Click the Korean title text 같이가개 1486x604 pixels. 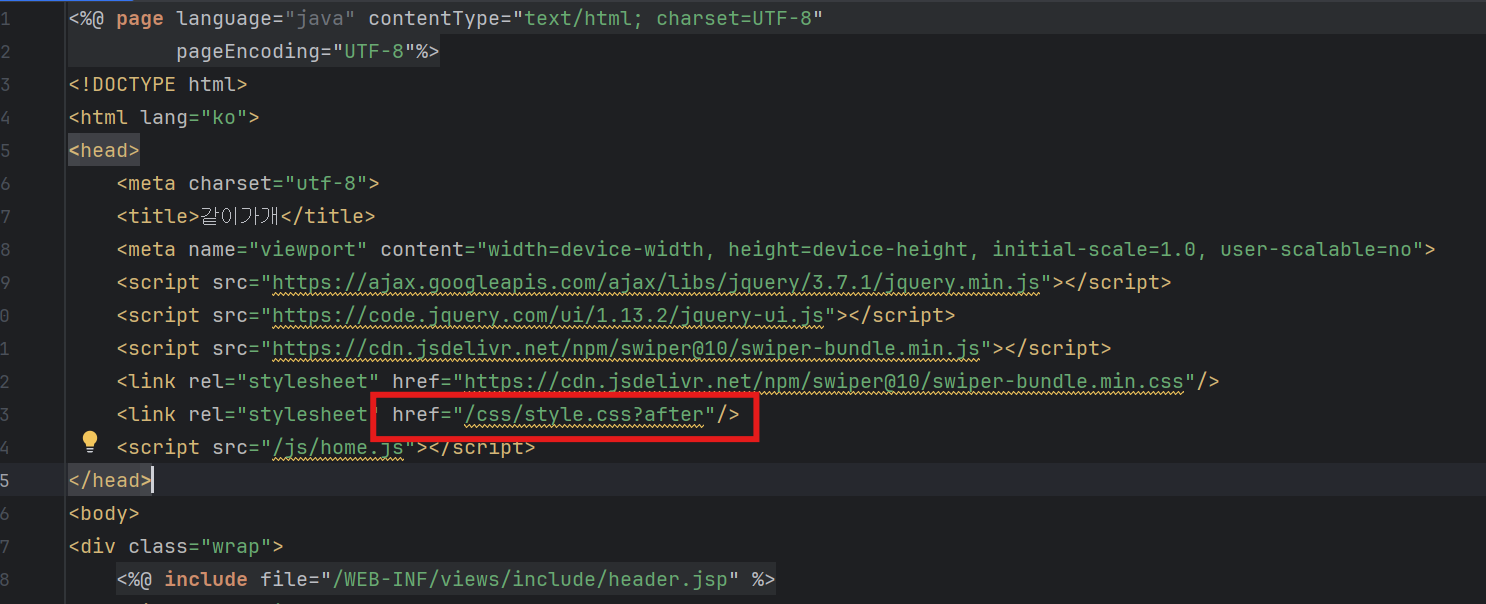click(x=240, y=217)
